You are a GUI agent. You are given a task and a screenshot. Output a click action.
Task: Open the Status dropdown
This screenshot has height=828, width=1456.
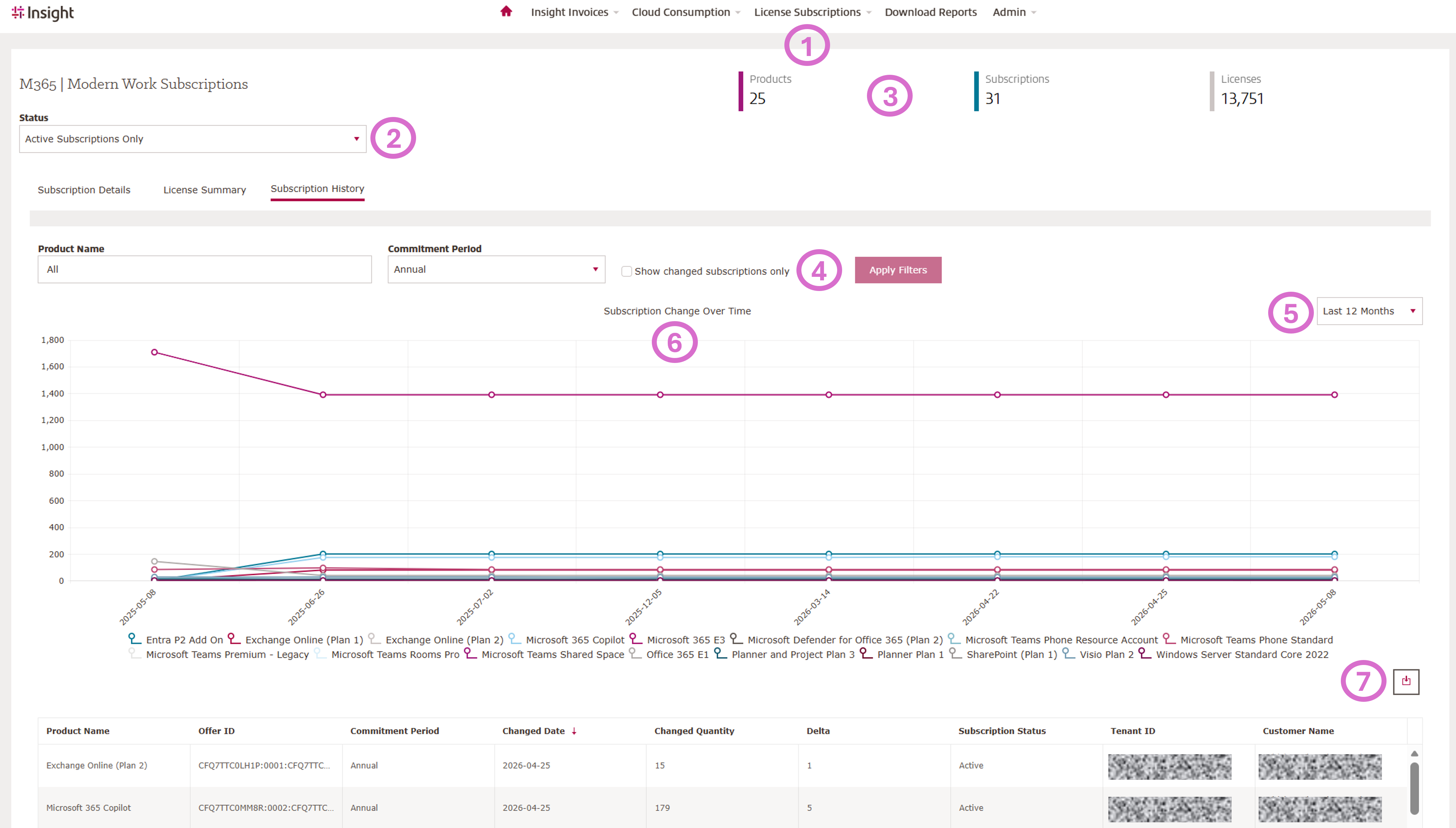(x=193, y=139)
